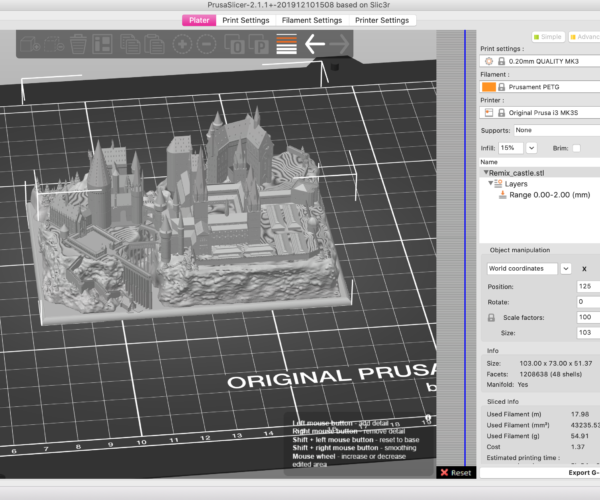Screen dimensions: 600x500
Task: Collapse the Remix_castle.stl tree node
Action: tap(486, 173)
